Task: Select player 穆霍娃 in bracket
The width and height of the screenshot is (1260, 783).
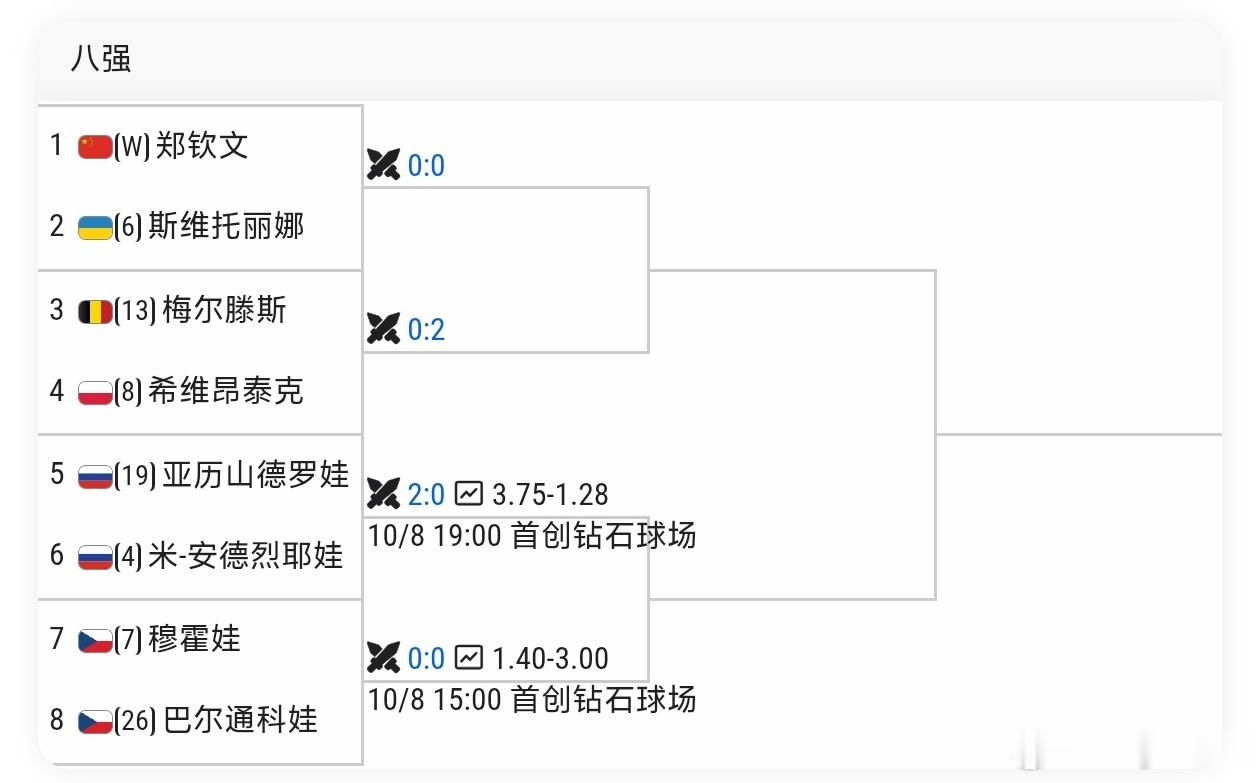Action: [195, 638]
